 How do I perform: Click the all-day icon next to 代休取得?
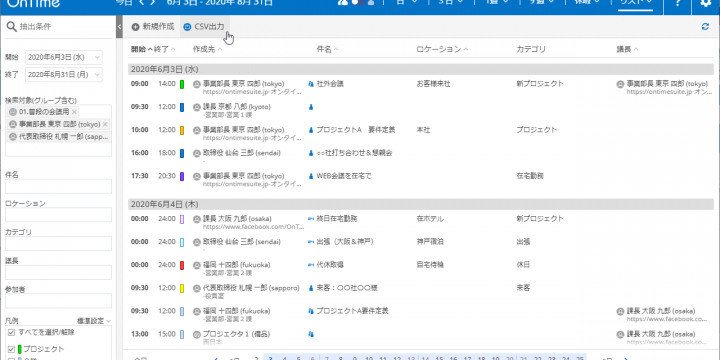(x=311, y=264)
